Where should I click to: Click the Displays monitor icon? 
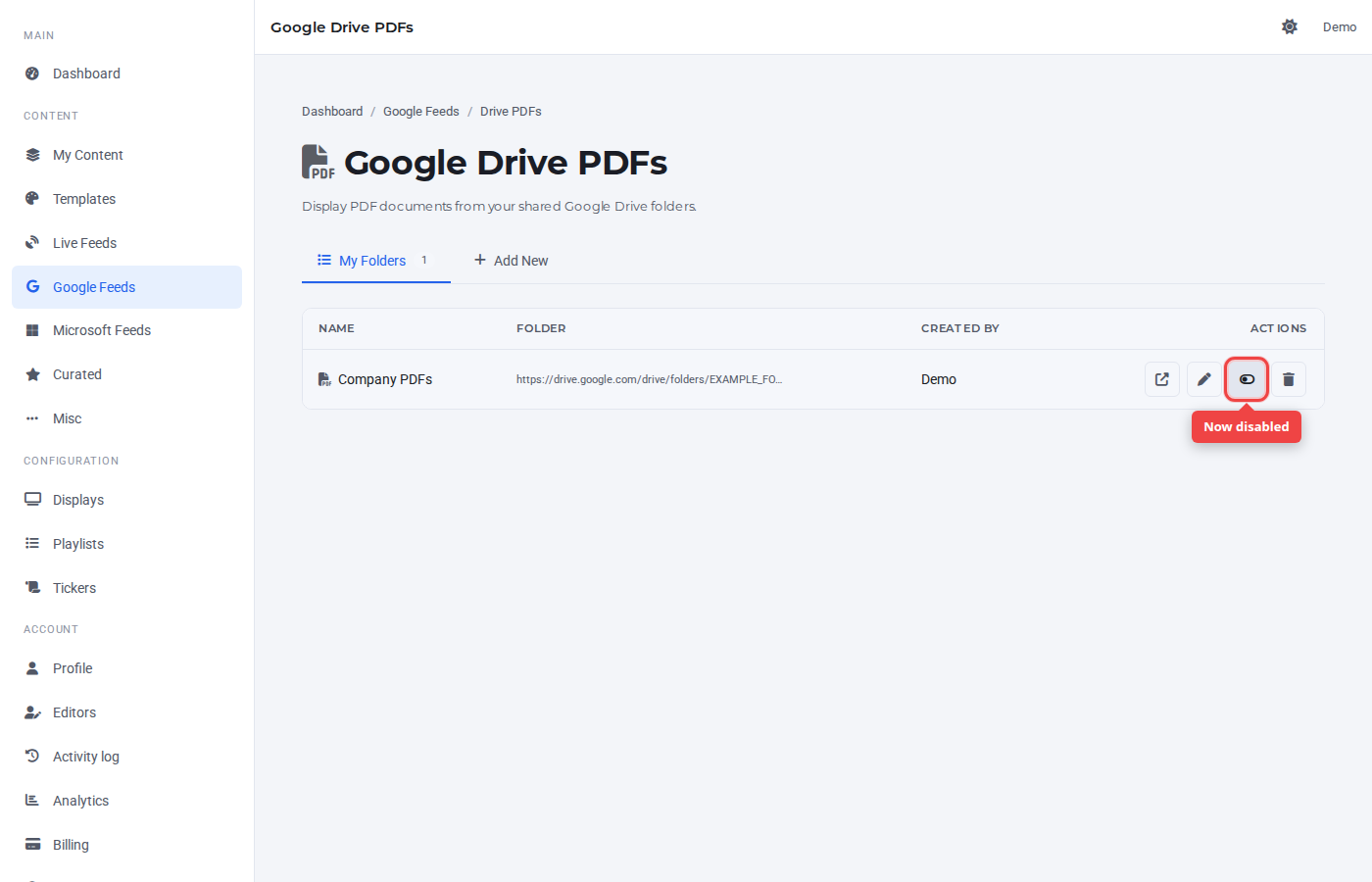click(x=32, y=500)
